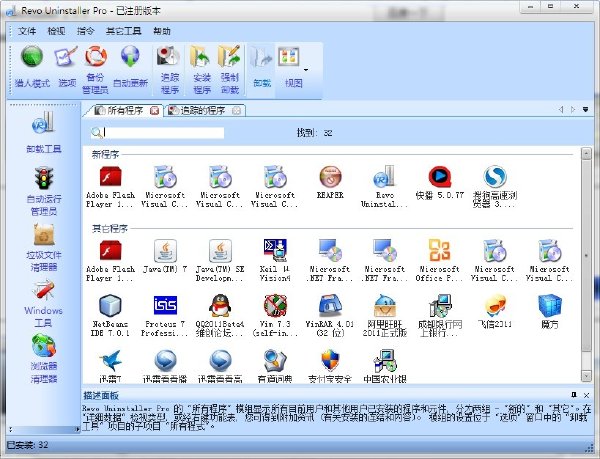The width and height of the screenshot is (600, 459).
Task: Close the All Programs (所有程序) tab
Action: [x=155, y=111]
